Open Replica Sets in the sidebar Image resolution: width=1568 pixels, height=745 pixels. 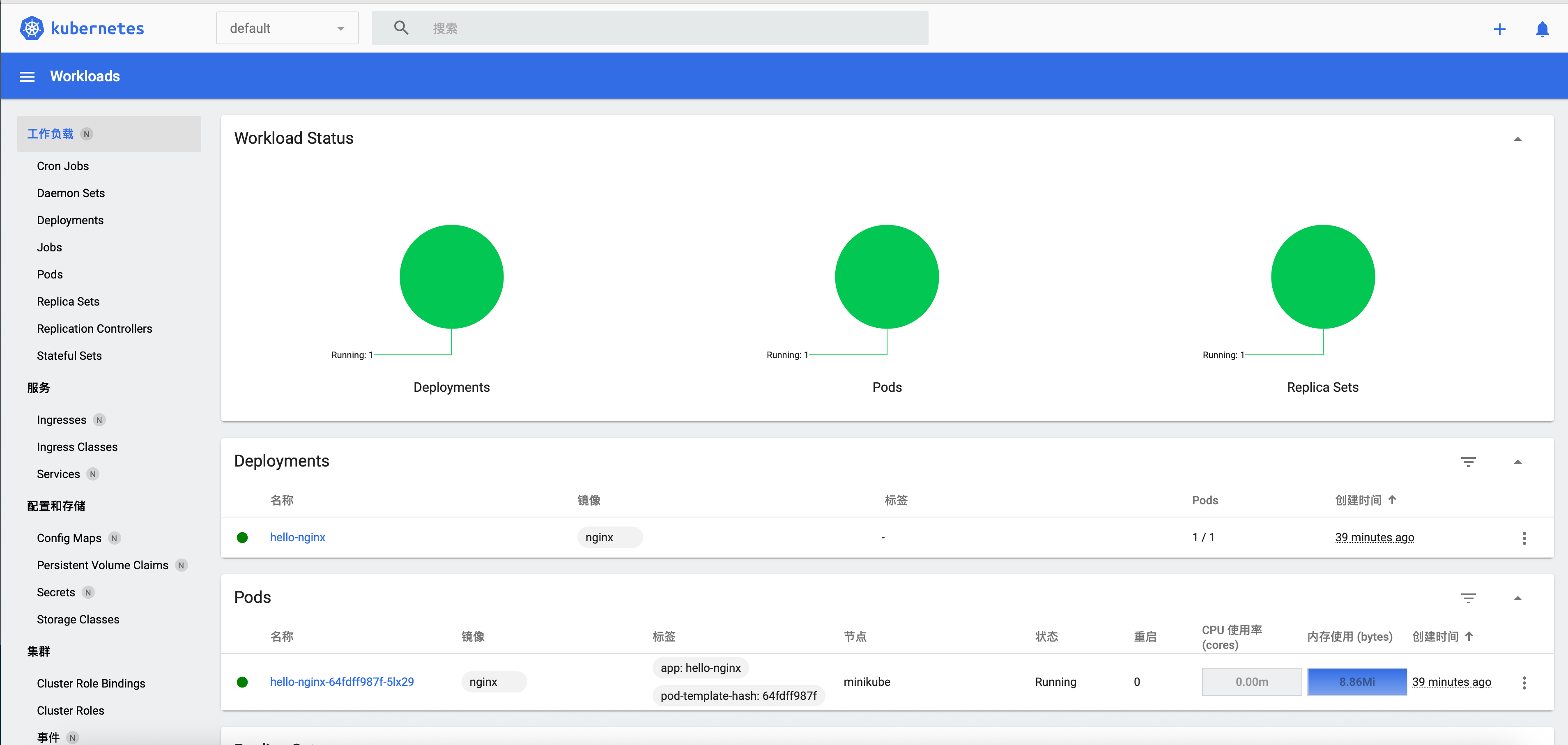68,301
